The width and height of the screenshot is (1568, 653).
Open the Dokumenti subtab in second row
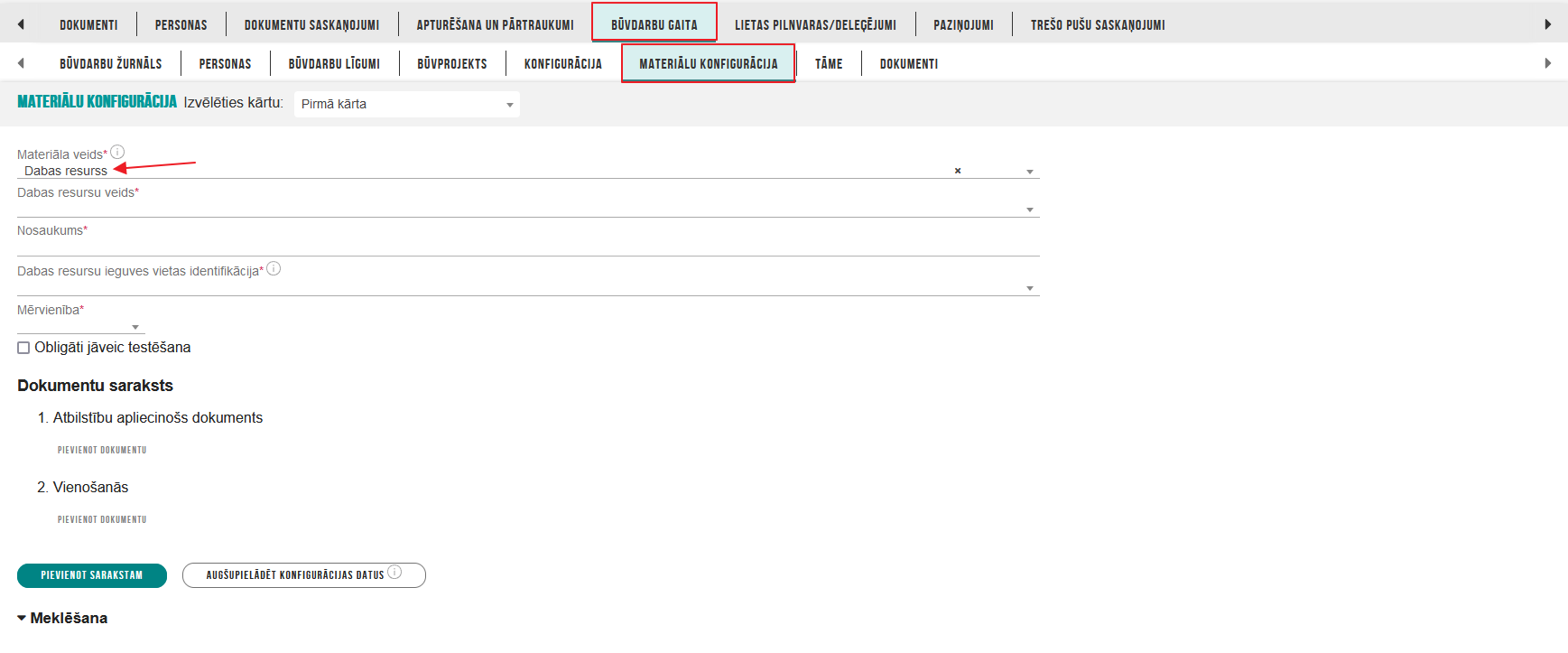click(x=909, y=64)
